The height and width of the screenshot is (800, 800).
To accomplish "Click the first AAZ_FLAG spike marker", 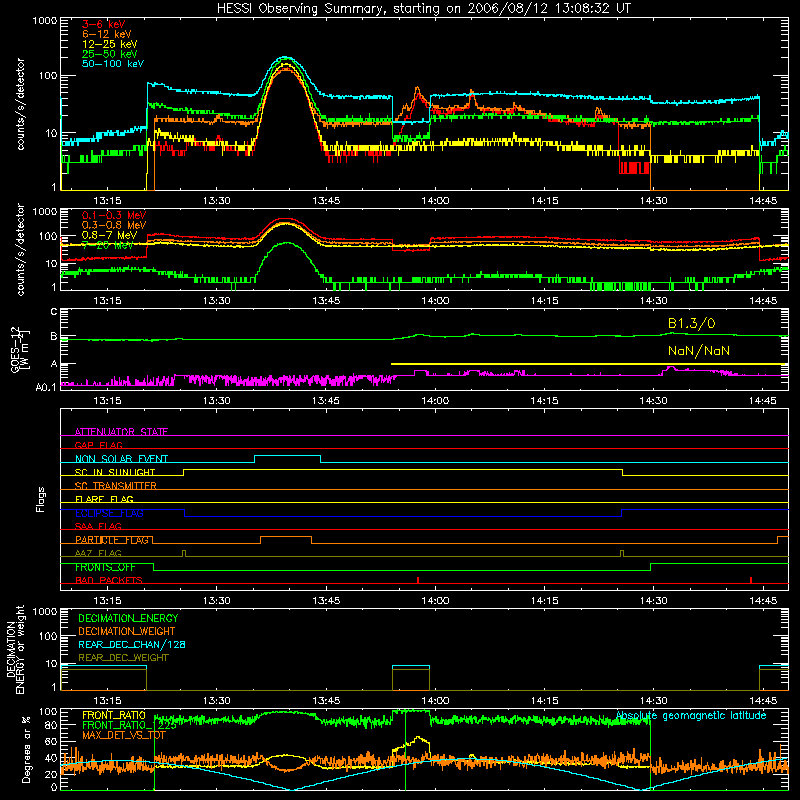I will tap(184, 553).
